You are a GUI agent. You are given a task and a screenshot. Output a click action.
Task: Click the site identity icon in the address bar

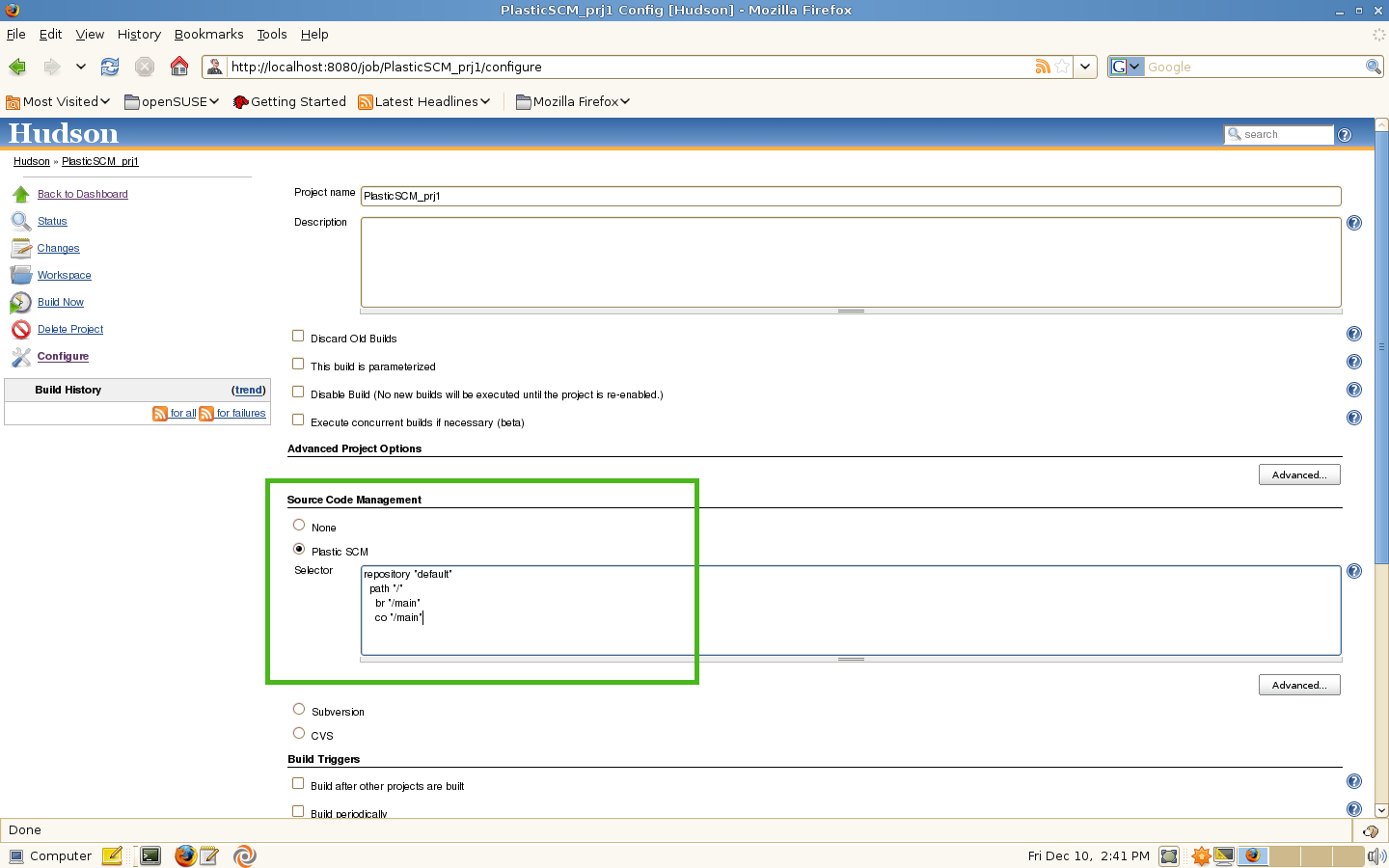coord(215,67)
